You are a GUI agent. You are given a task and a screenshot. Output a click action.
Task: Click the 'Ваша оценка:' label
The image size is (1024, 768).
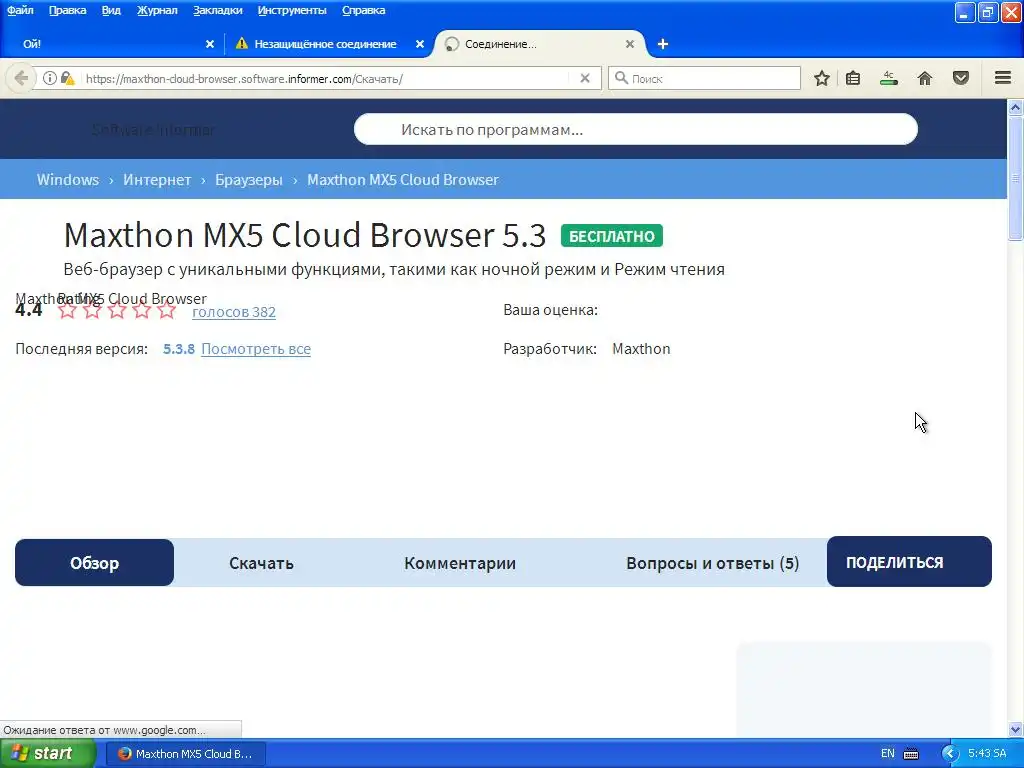coord(551,310)
